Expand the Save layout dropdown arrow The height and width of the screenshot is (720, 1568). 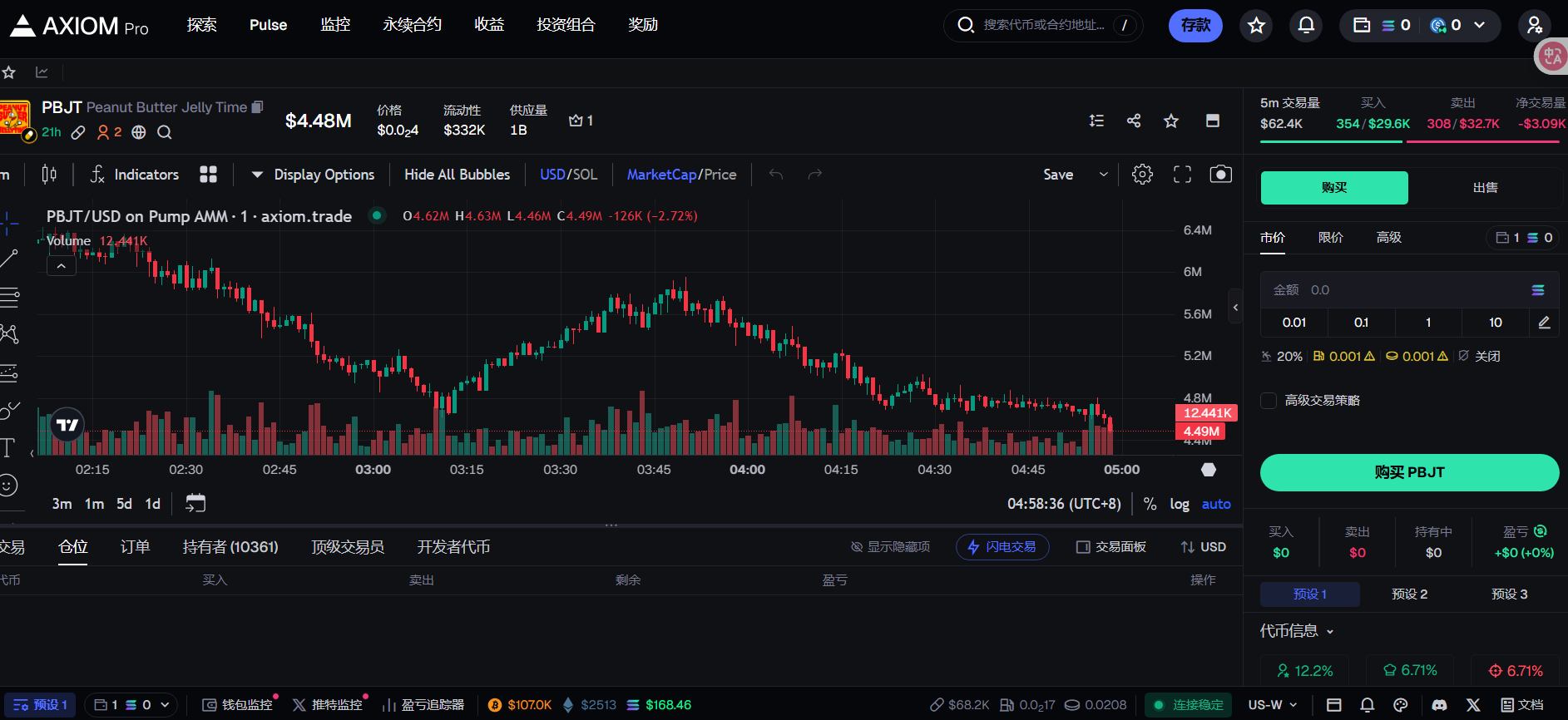click(x=1104, y=175)
